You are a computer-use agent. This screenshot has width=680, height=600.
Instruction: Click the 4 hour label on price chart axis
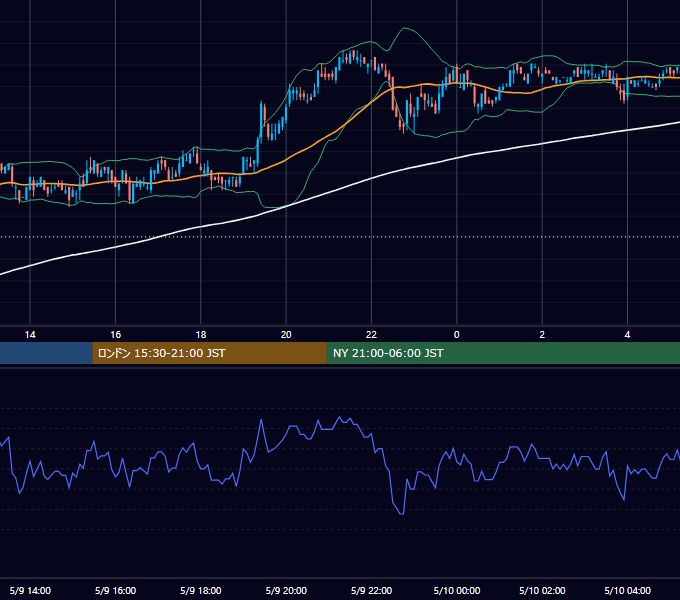[627, 335]
